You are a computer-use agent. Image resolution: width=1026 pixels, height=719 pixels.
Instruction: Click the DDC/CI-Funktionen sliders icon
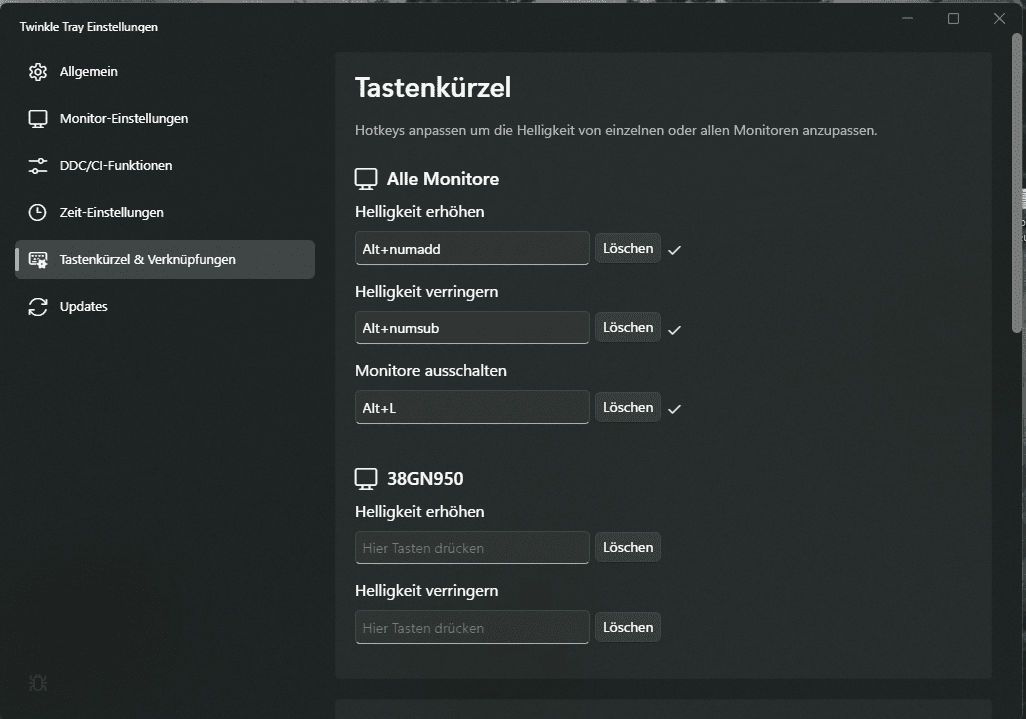pos(38,166)
